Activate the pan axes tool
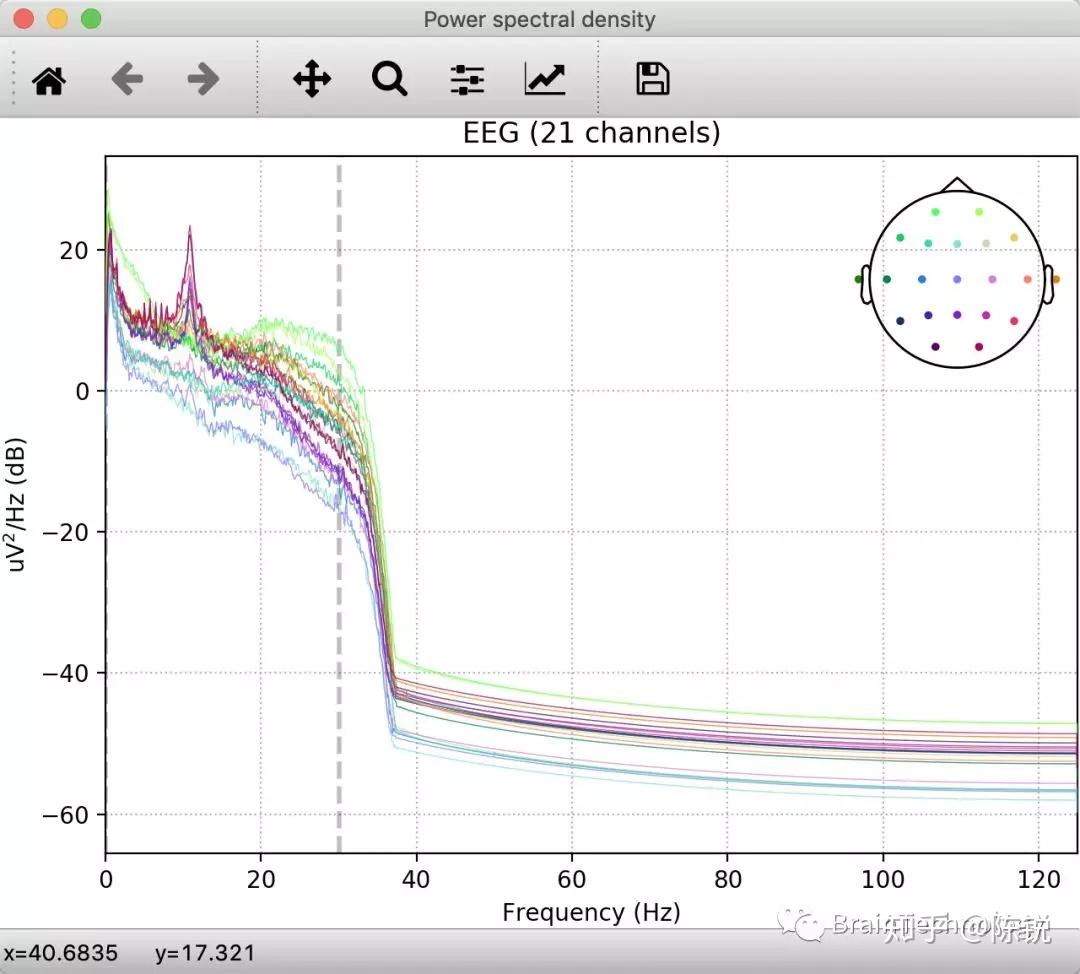The height and width of the screenshot is (974, 1080). tap(312, 79)
